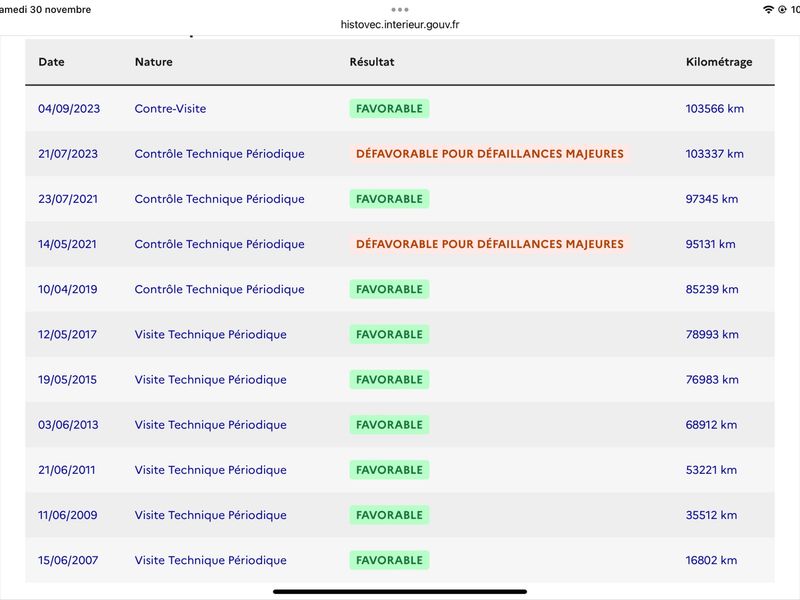Select the 53221 km mileage value
Viewport: 800px width, 600px height.
click(711, 470)
